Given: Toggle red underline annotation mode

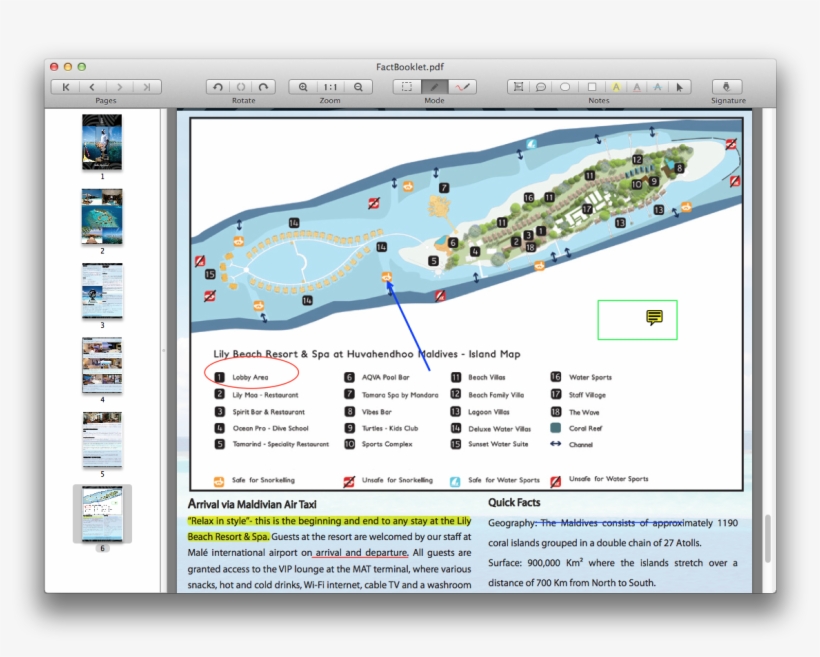Looking at the screenshot, I should pos(636,87).
